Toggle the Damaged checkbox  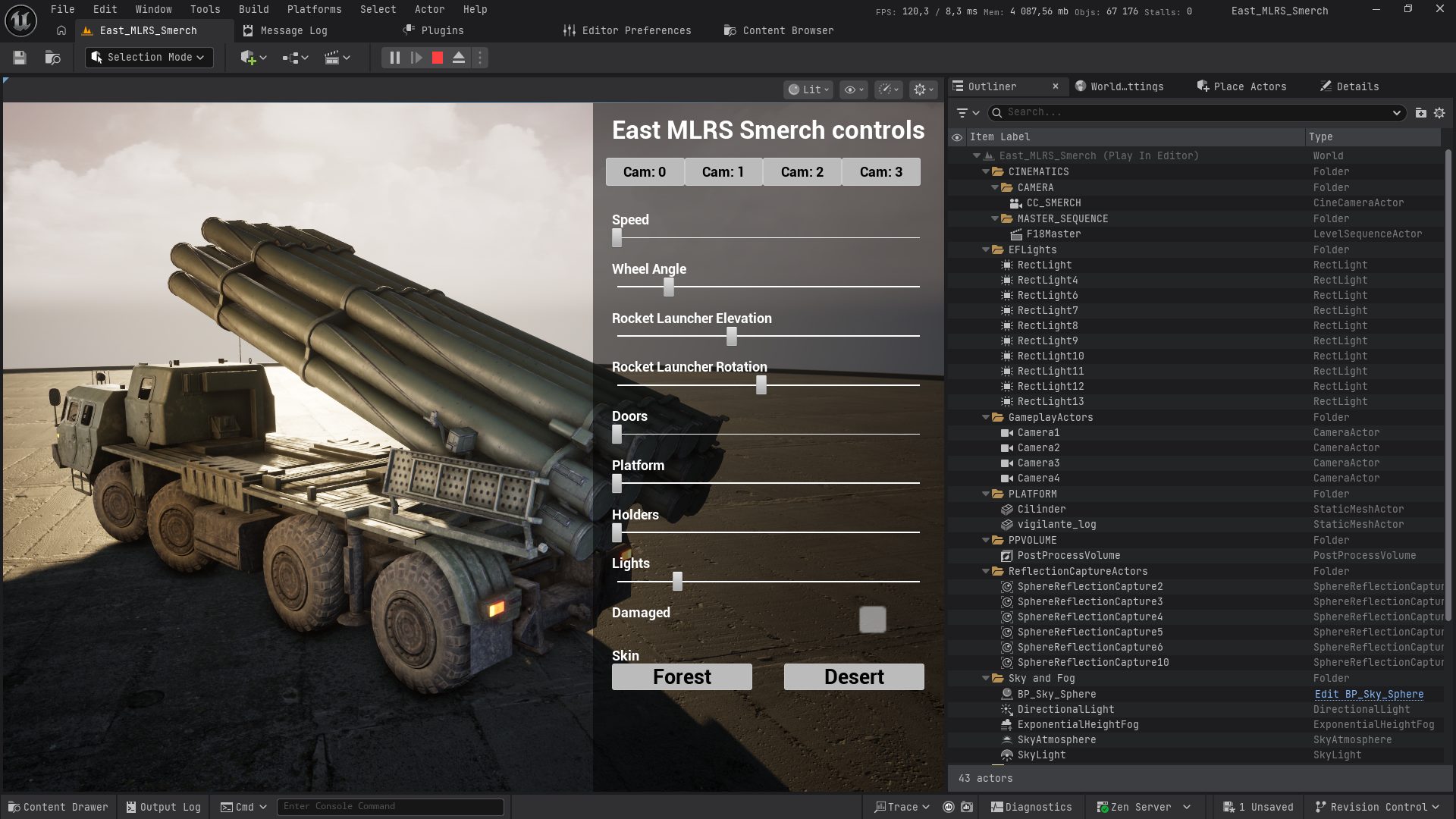pos(872,620)
